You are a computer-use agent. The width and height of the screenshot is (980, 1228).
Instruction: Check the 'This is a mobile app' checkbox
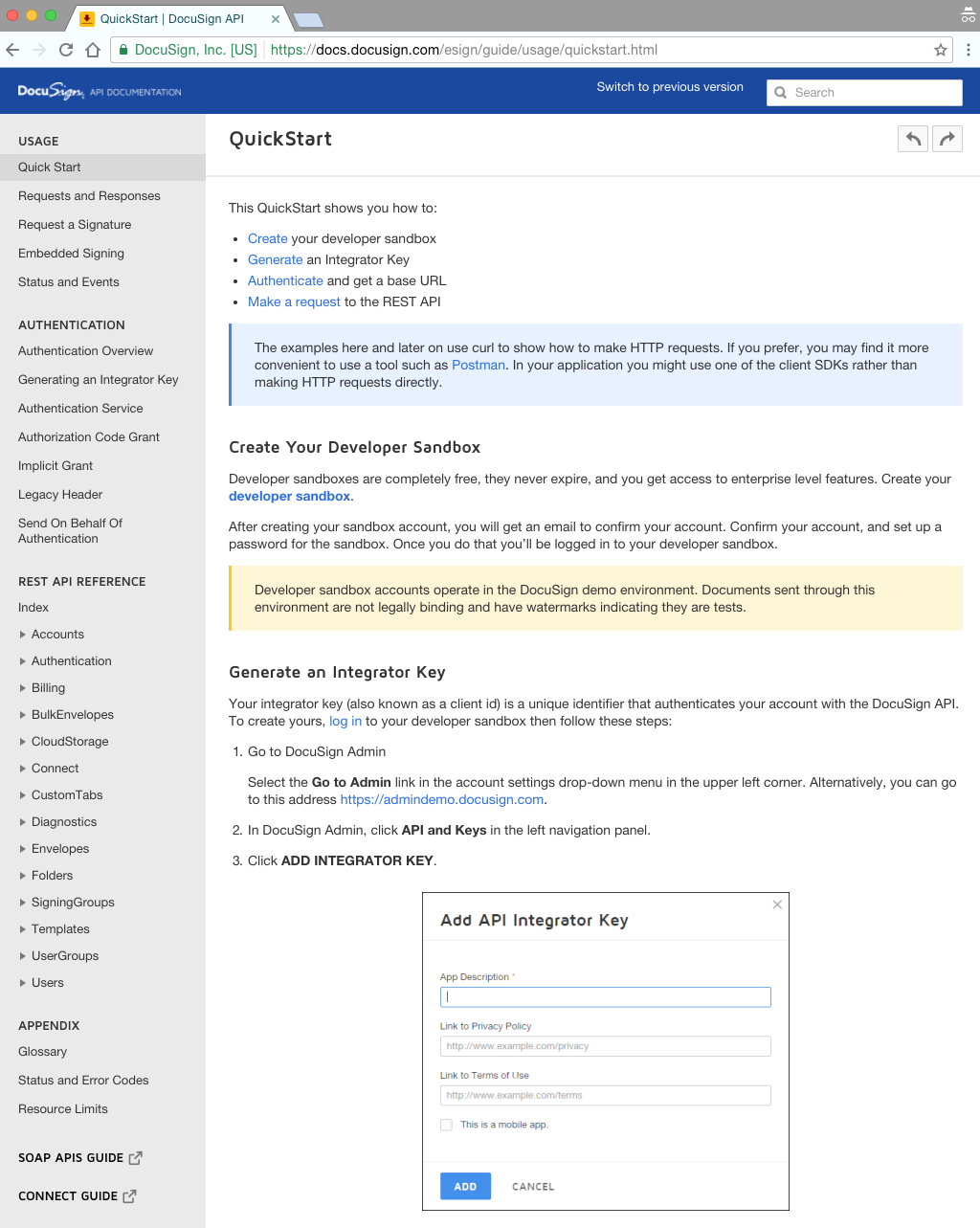click(x=446, y=1125)
